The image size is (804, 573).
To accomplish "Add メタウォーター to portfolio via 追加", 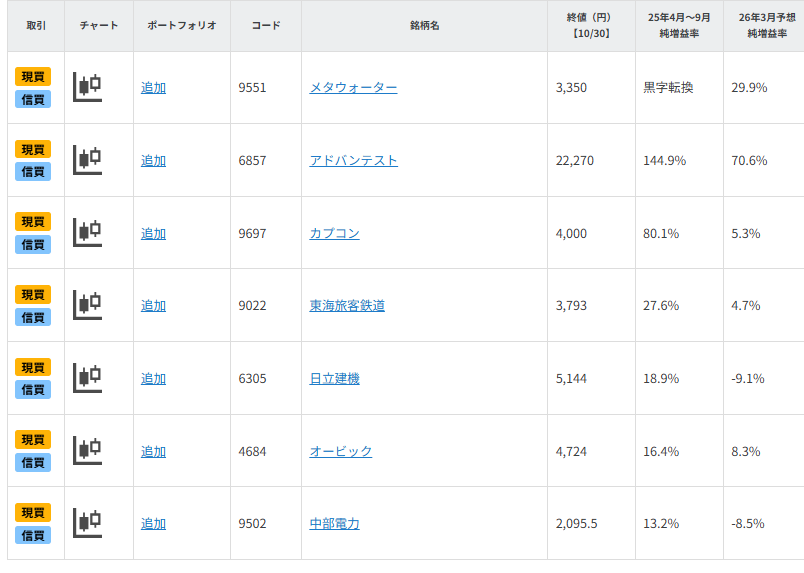I will click(x=153, y=88).
